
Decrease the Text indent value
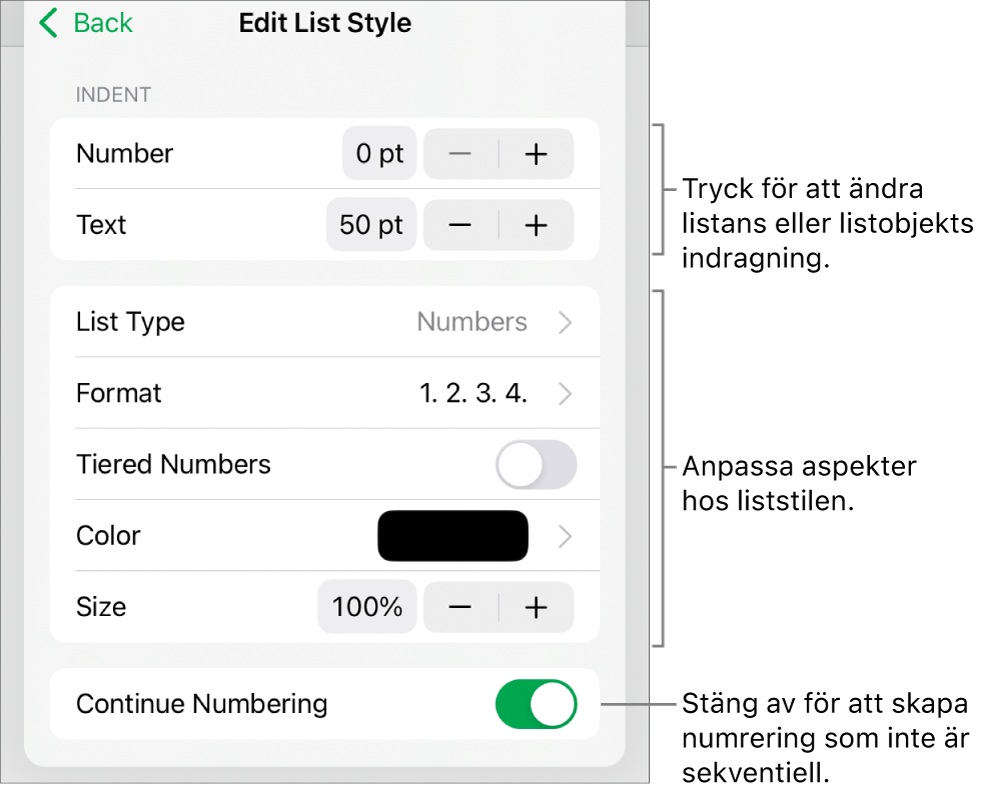[461, 225]
